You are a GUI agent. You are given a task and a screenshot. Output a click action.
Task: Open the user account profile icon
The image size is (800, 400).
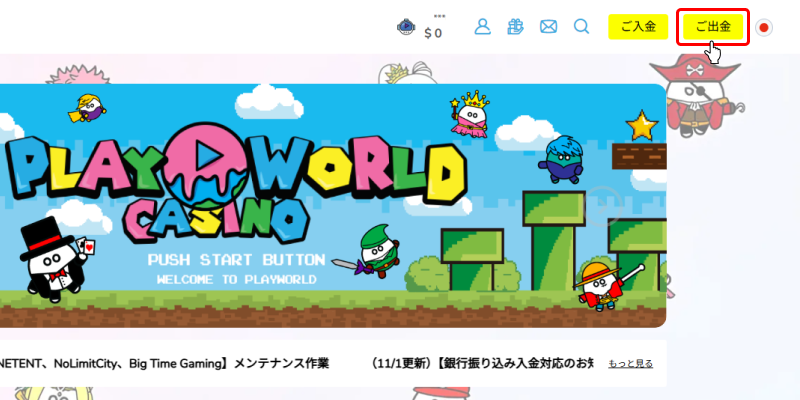[x=482, y=27]
